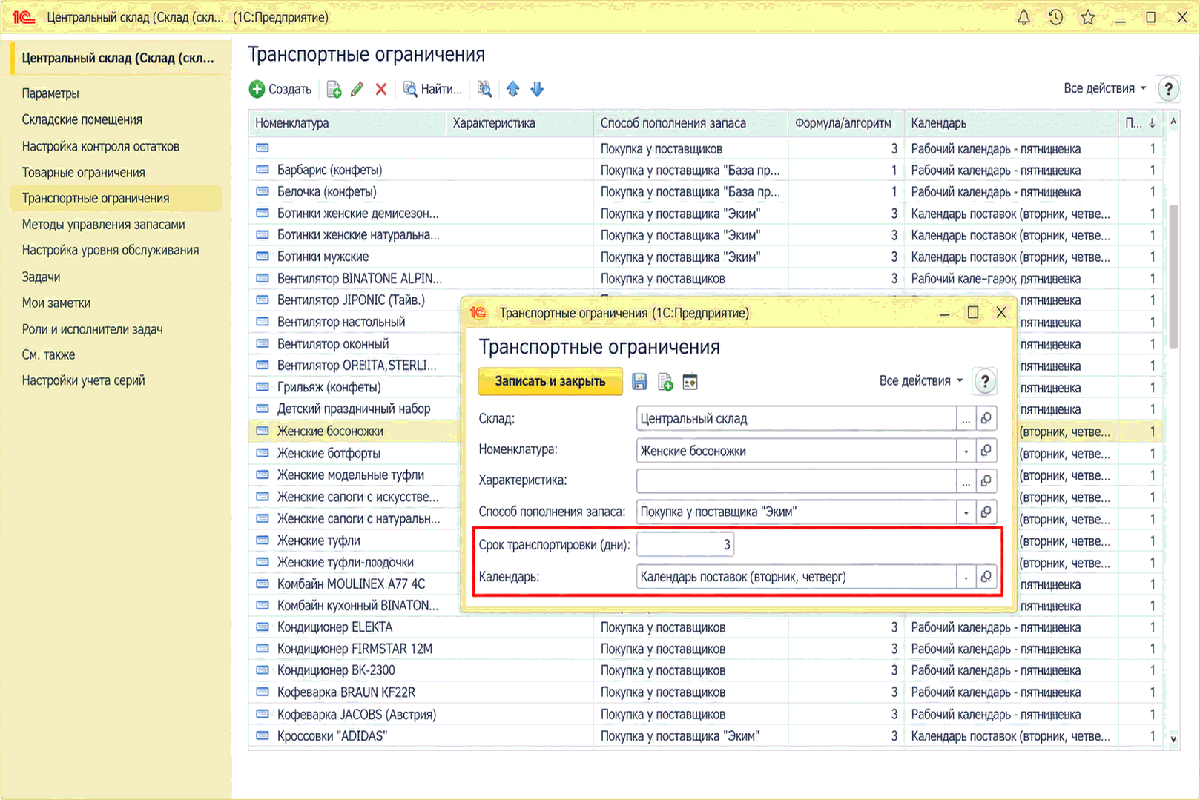Click the floppy disk save icon in the dialog
Screen dimensions: 1200x800
640,381
